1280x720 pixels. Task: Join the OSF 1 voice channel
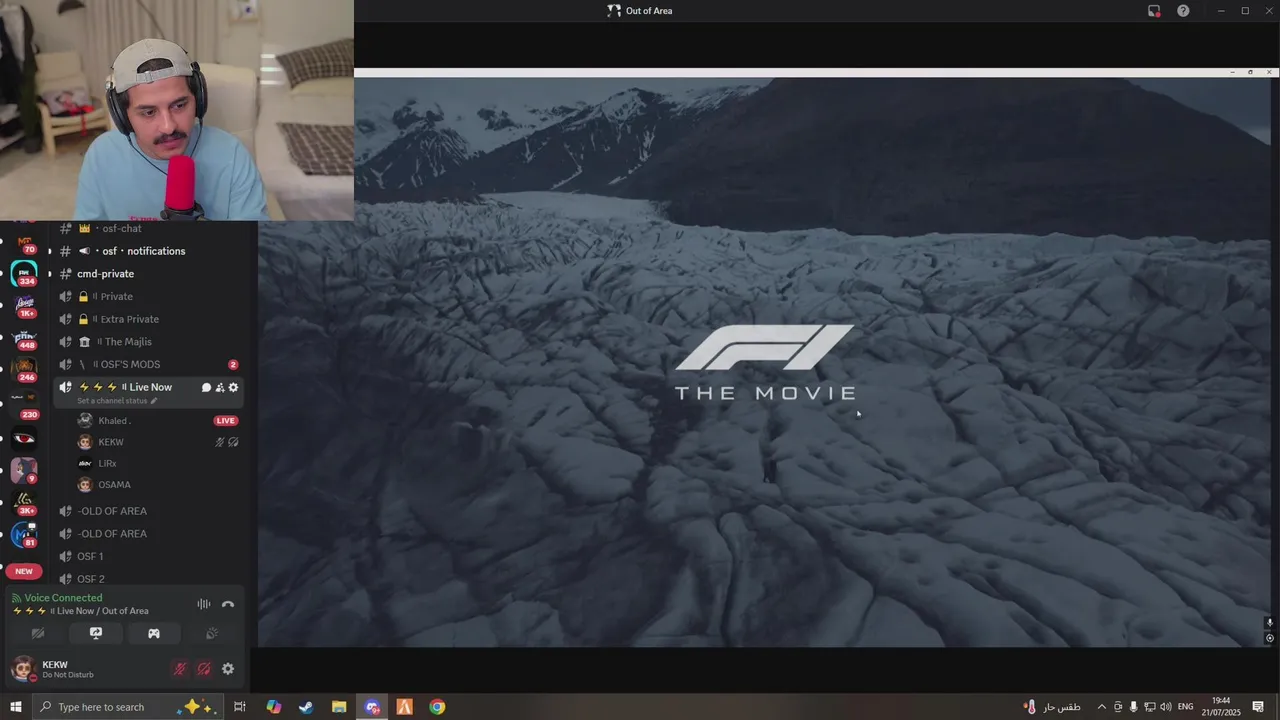pyautogui.click(x=90, y=556)
